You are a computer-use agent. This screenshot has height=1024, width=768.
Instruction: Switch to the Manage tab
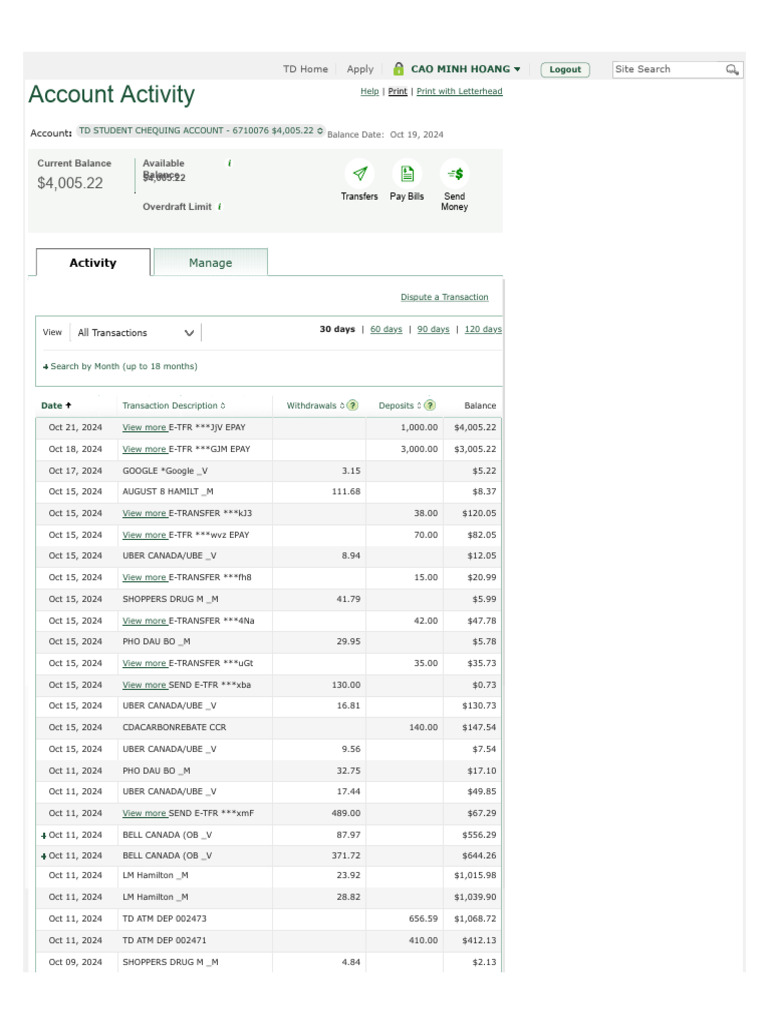point(210,263)
